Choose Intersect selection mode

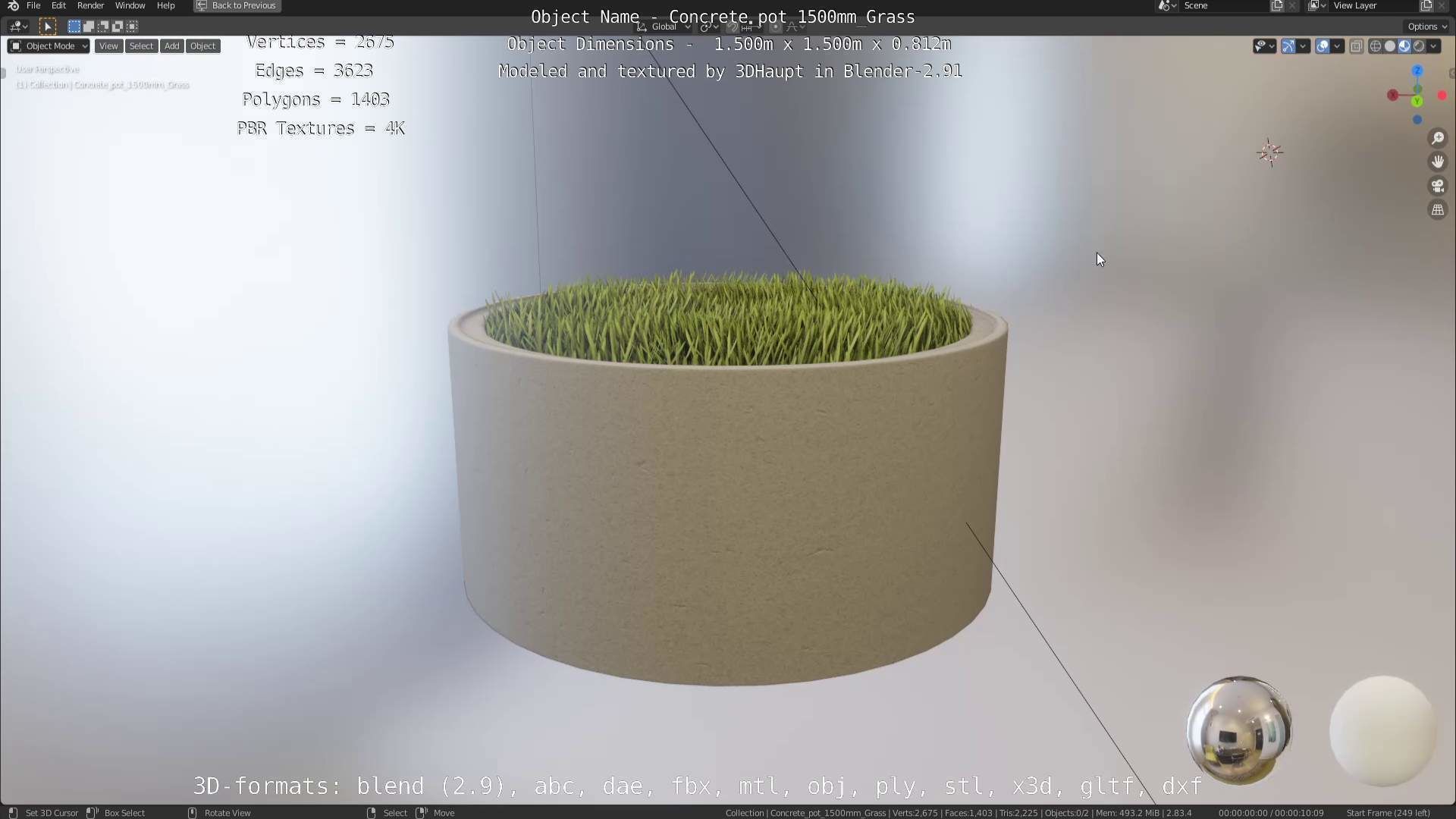click(x=131, y=27)
